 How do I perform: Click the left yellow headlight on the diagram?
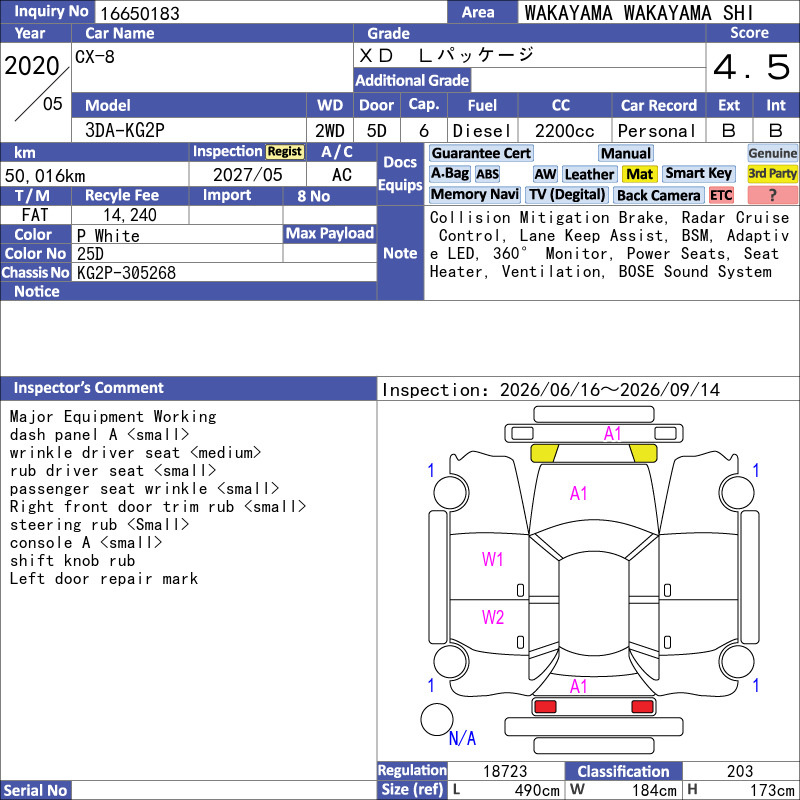coord(544,453)
